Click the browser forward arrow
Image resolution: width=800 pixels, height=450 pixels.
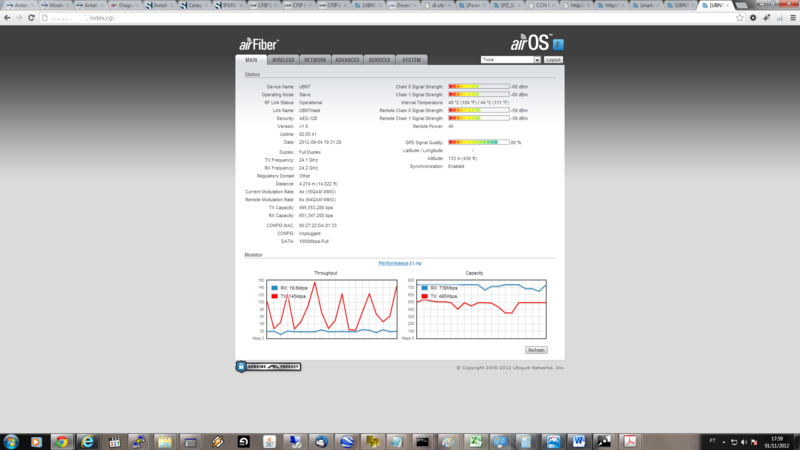click(19, 18)
